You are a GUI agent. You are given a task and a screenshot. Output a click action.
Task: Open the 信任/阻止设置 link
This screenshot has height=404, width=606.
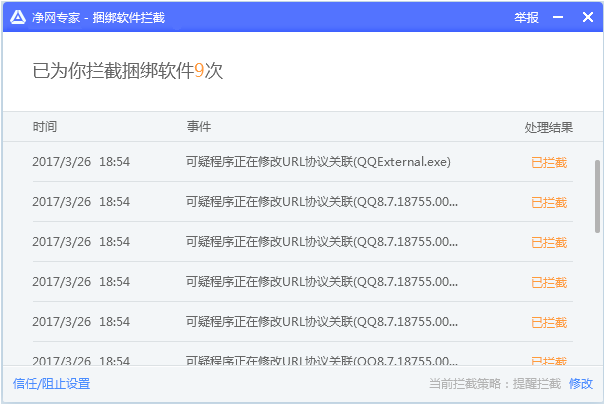point(51,384)
